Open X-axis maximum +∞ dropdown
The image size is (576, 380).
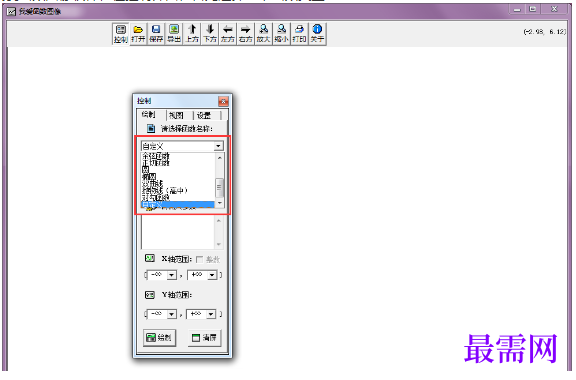tap(212, 275)
